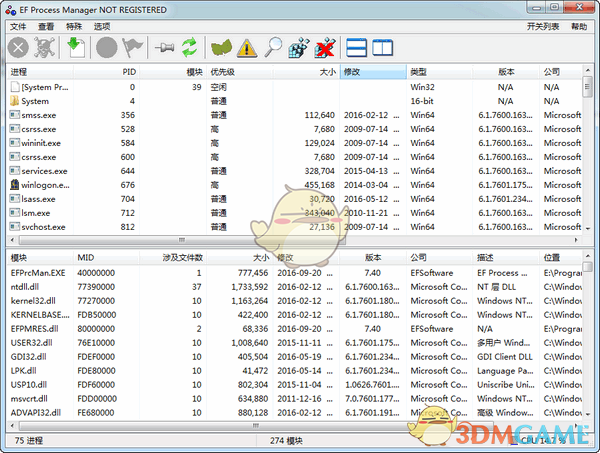Click the svchost.exe process icon

[x=15, y=226]
